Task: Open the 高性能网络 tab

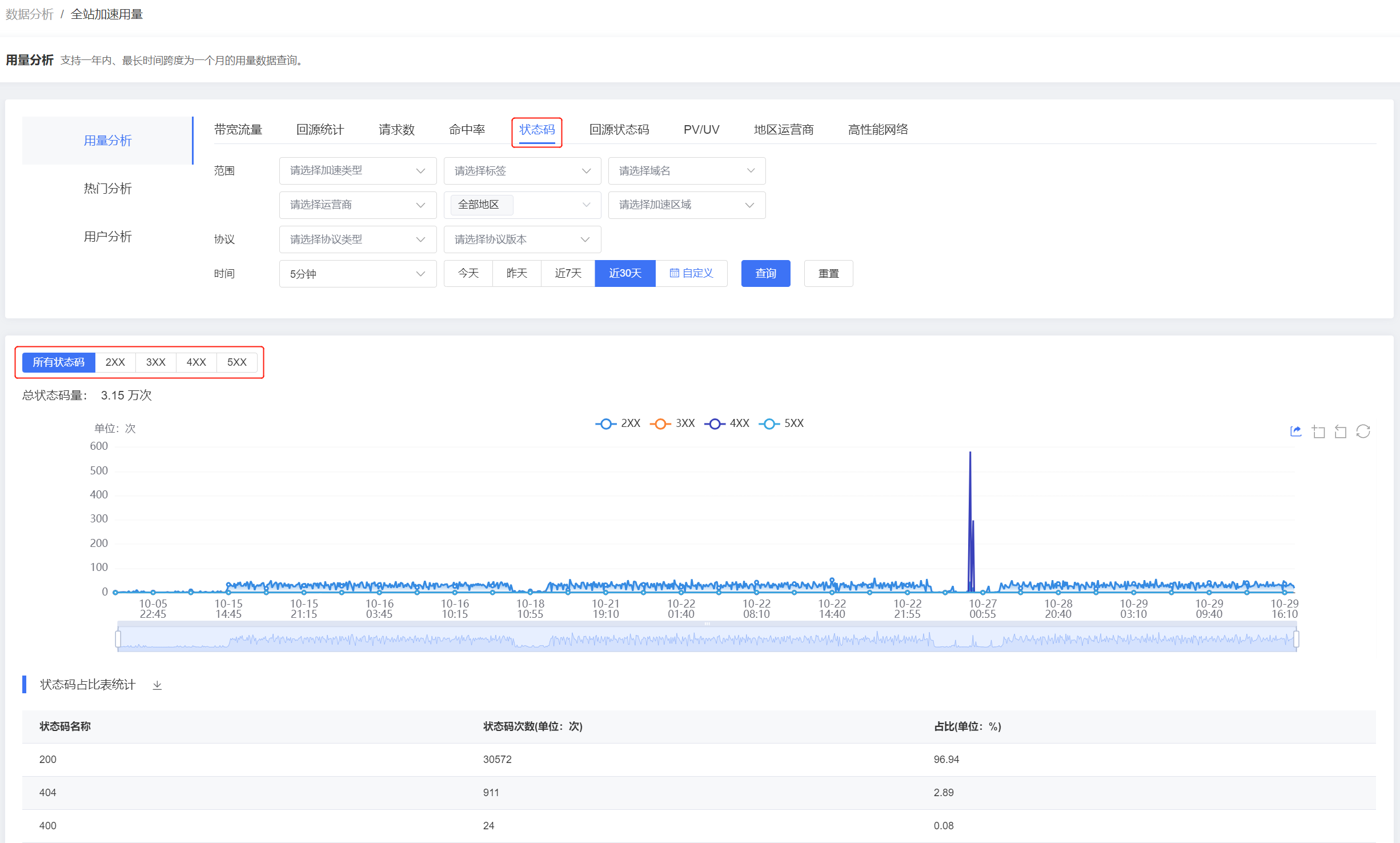Action: (x=878, y=130)
